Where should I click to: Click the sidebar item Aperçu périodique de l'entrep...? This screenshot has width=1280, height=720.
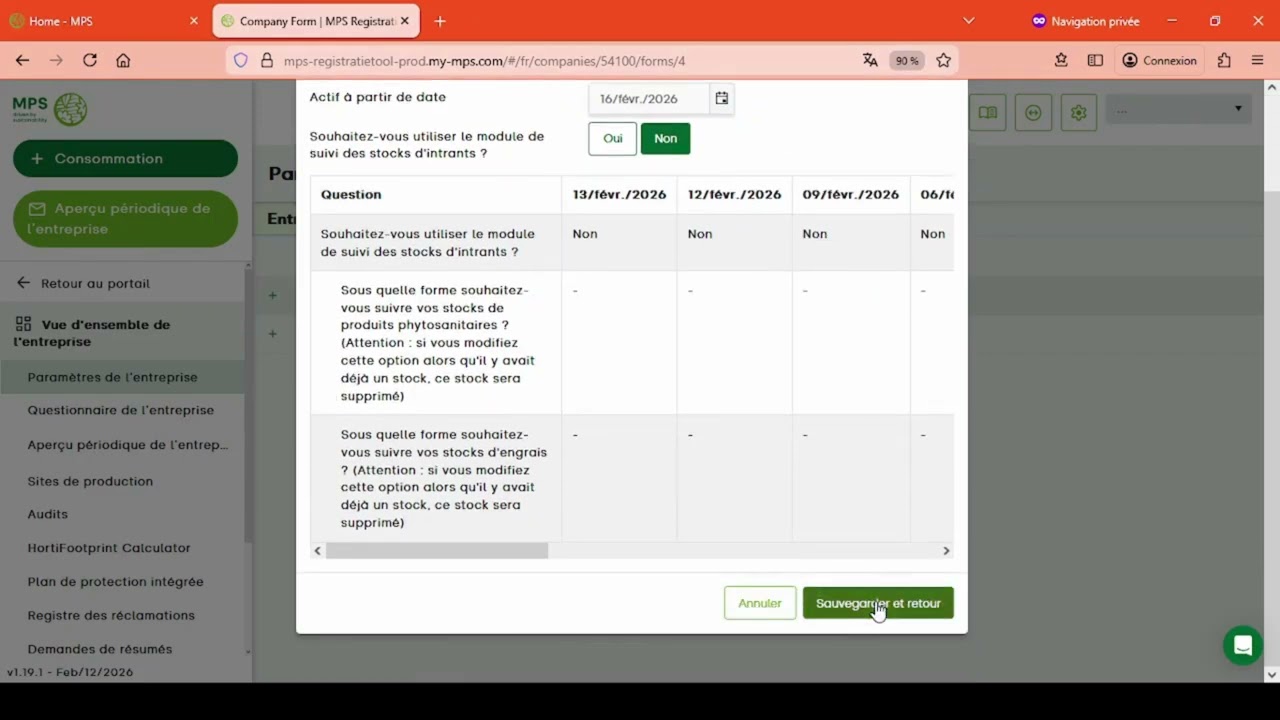[x=128, y=445]
